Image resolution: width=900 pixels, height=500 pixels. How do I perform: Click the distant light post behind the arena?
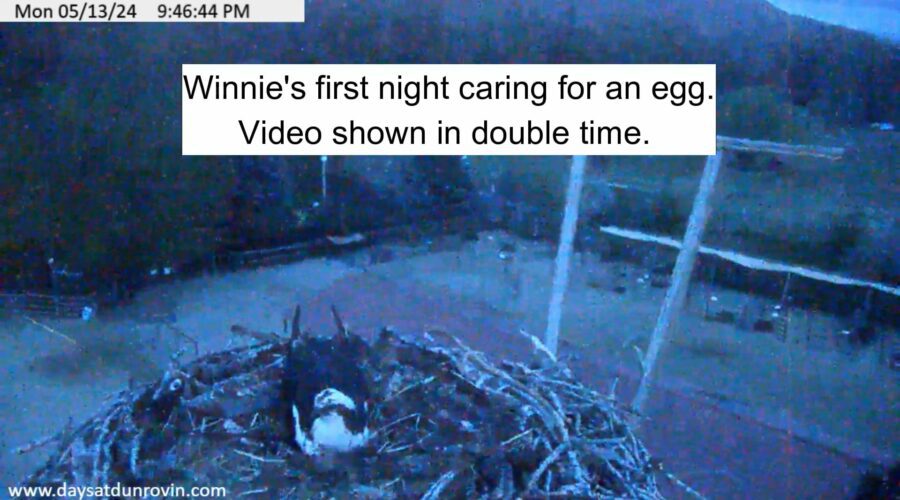point(324,179)
